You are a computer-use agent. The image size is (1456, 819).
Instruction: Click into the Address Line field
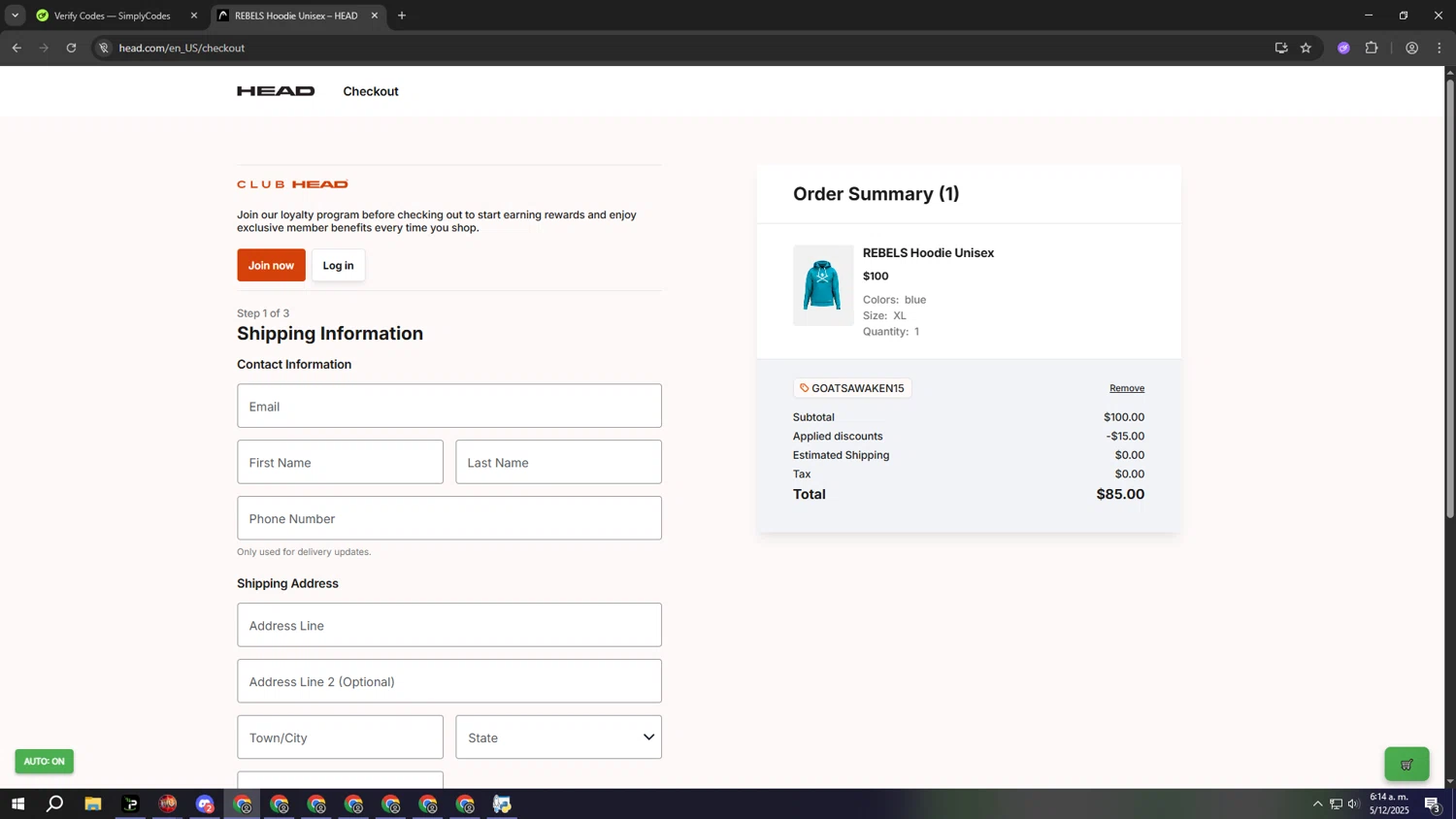pos(449,625)
